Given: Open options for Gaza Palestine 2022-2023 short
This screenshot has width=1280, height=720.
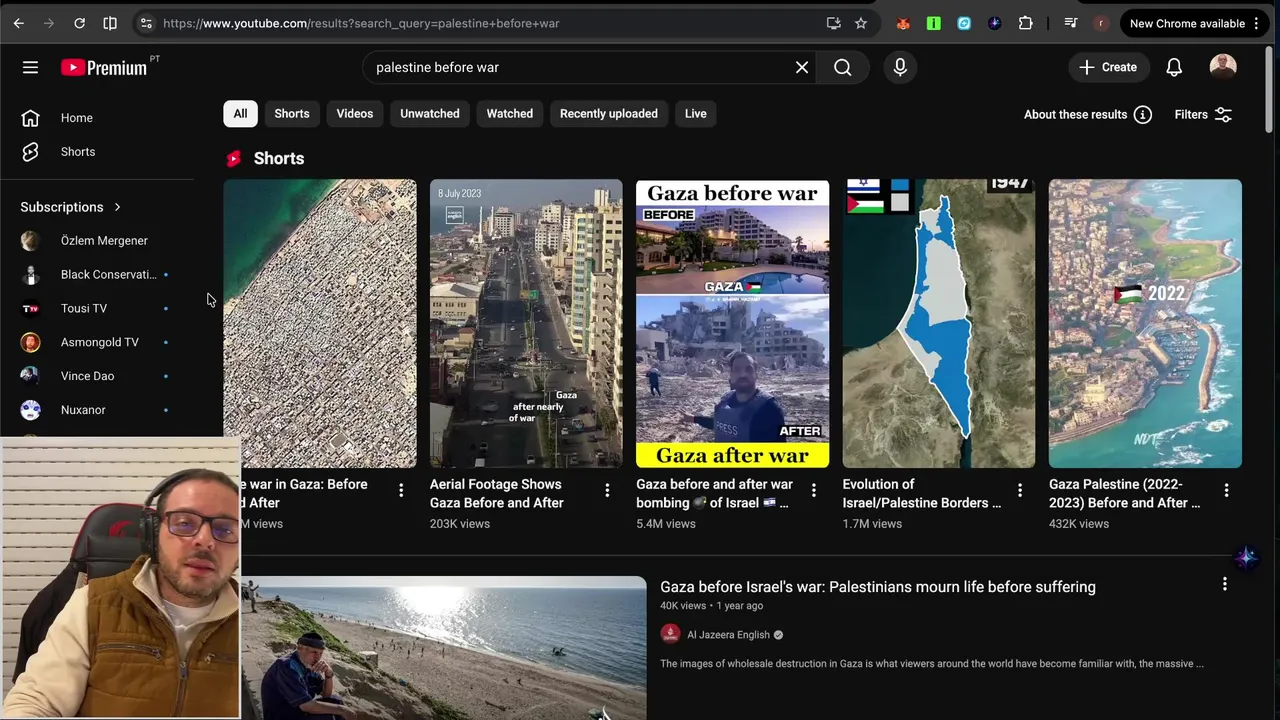Looking at the screenshot, I should click(x=1227, y=490).
